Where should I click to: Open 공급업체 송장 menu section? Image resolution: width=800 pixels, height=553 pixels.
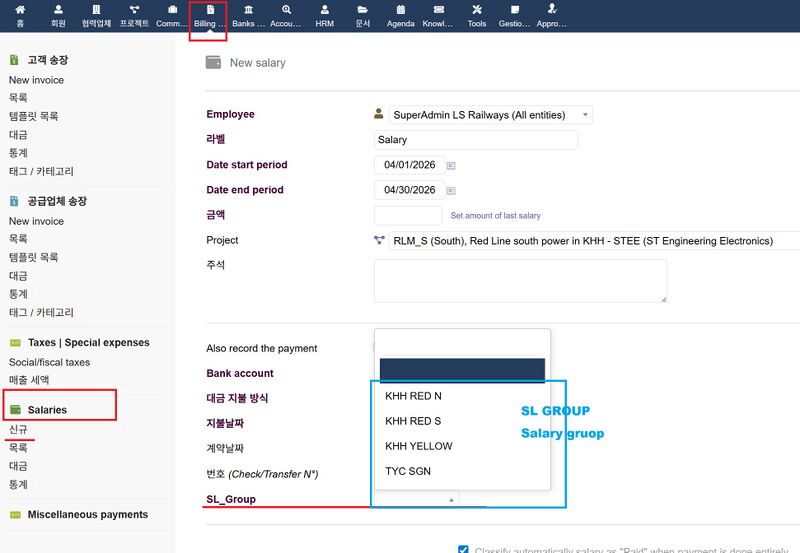57,201
